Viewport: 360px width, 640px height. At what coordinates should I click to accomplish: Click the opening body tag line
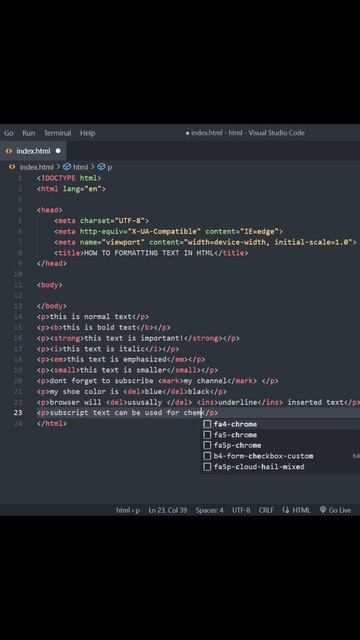point(49,285)
